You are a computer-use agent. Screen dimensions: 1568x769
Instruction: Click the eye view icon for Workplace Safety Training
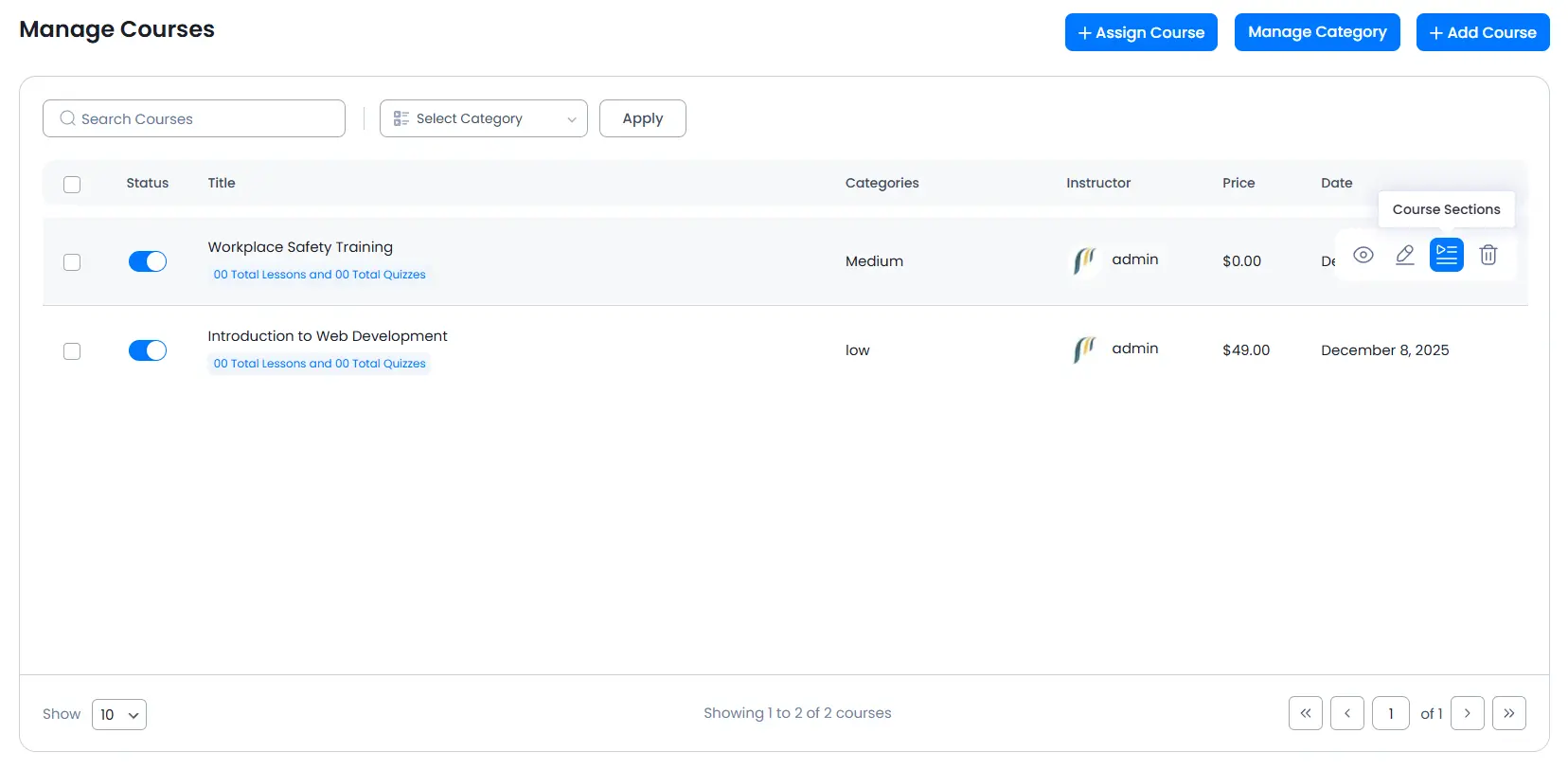(x=1363, y=255)
